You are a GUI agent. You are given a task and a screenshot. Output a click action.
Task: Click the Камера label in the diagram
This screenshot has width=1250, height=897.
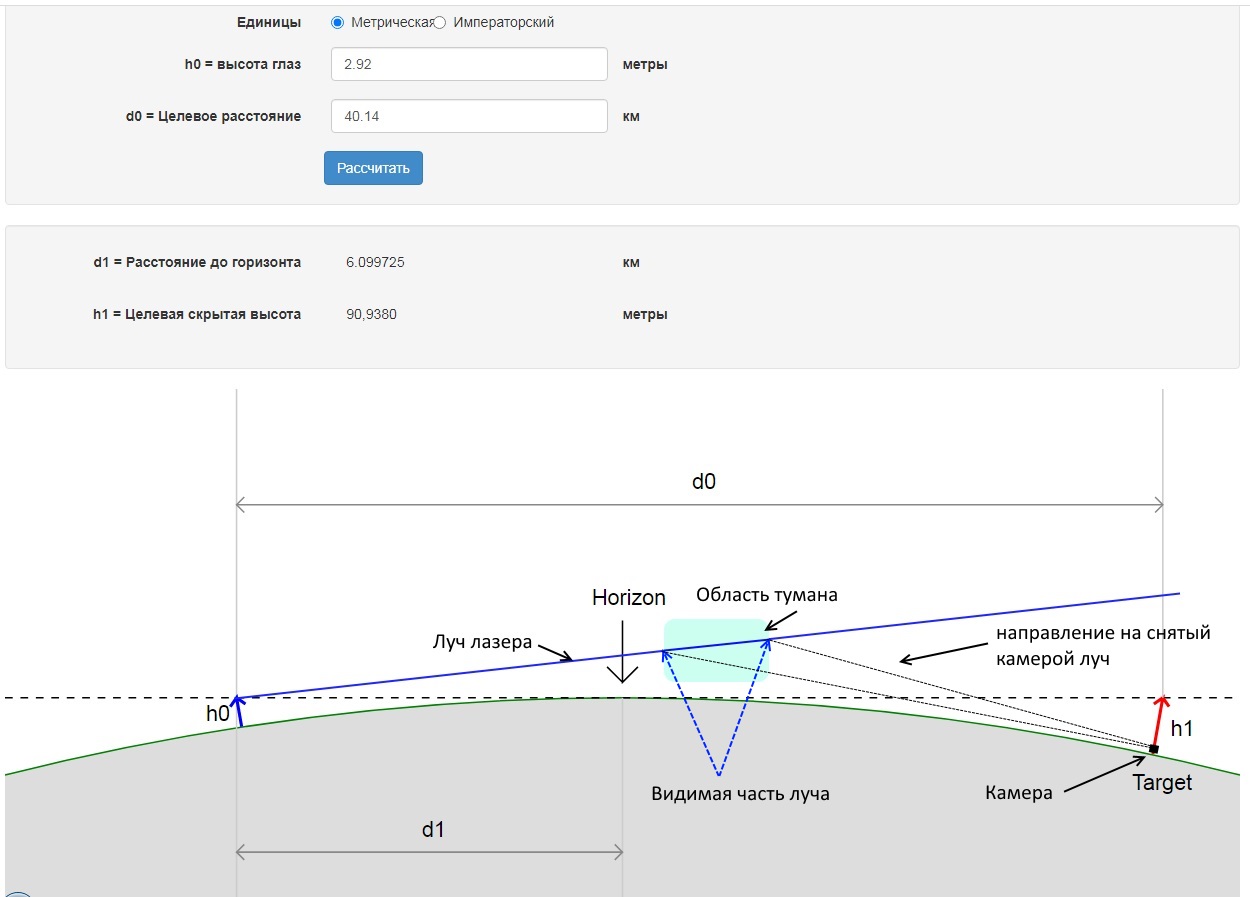1019,793
